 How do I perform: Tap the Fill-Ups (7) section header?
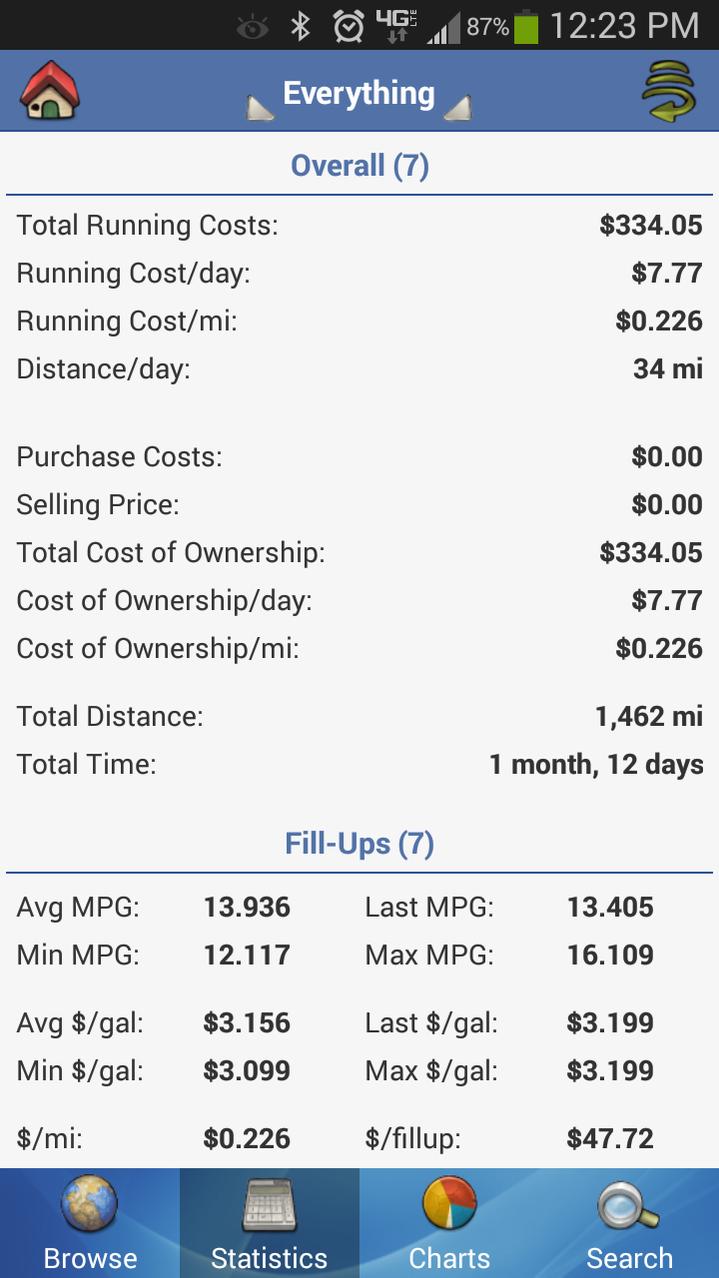pos(359,843)
